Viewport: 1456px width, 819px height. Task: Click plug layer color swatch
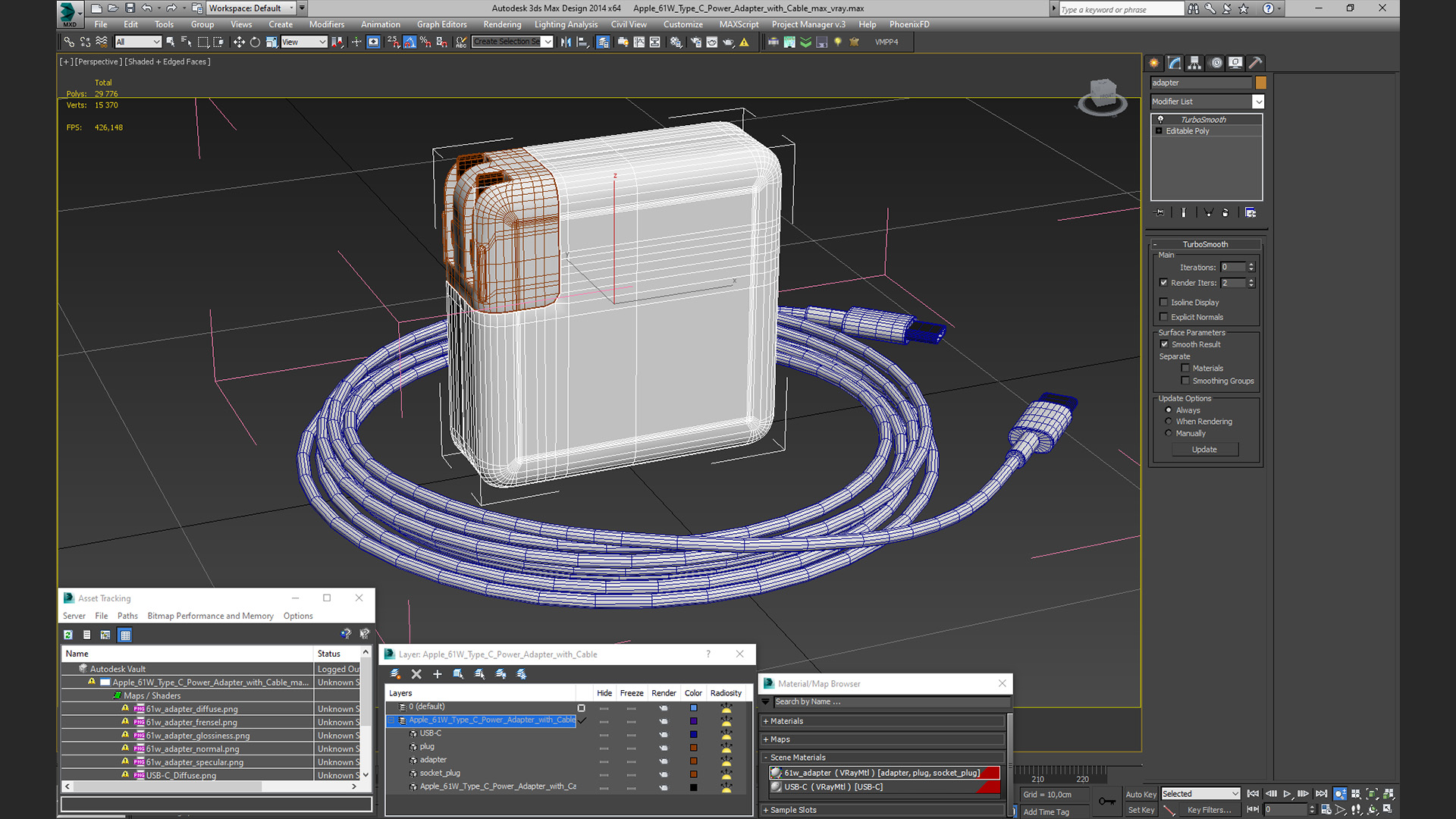pyautogui.click(x=693, y=747)
